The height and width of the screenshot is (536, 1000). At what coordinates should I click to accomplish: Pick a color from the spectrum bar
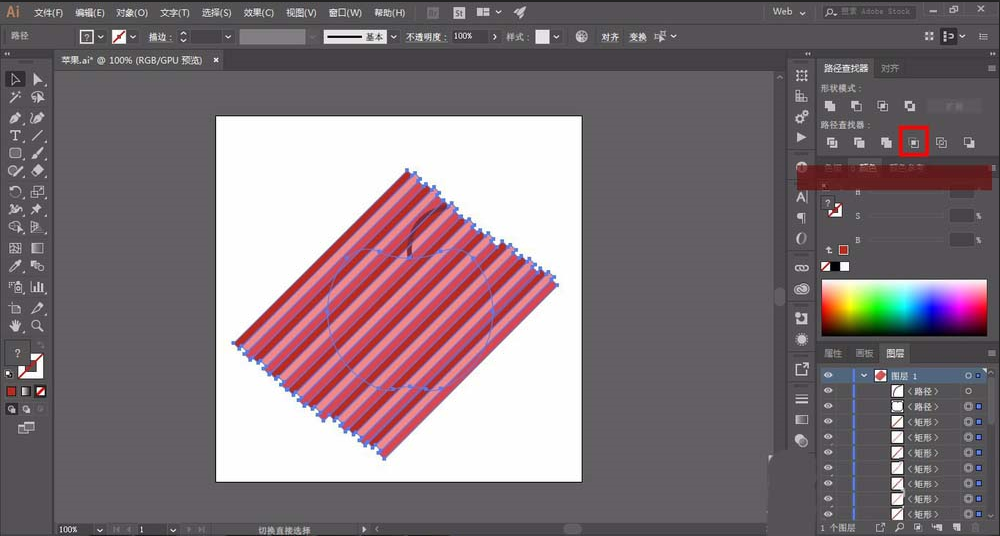[x=904, y=308]
